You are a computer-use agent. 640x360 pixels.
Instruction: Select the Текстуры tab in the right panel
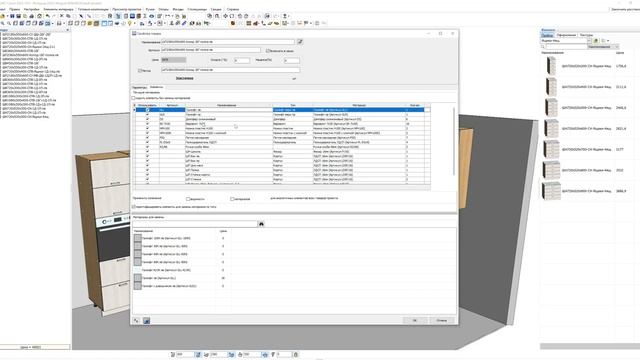tap(586, 35)
